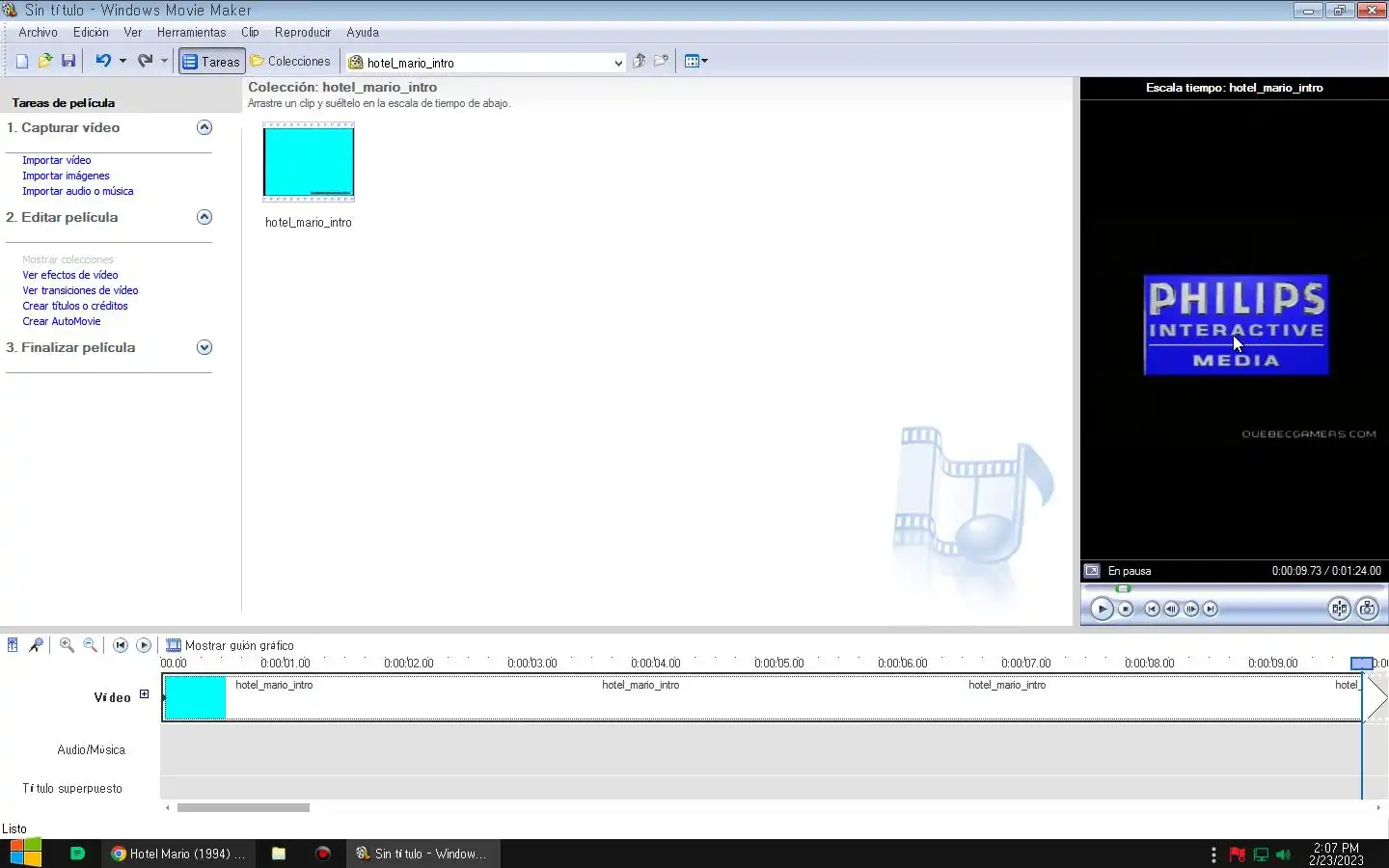Stop the preview playback
1389x868 pixels.
pos(1126,609)
